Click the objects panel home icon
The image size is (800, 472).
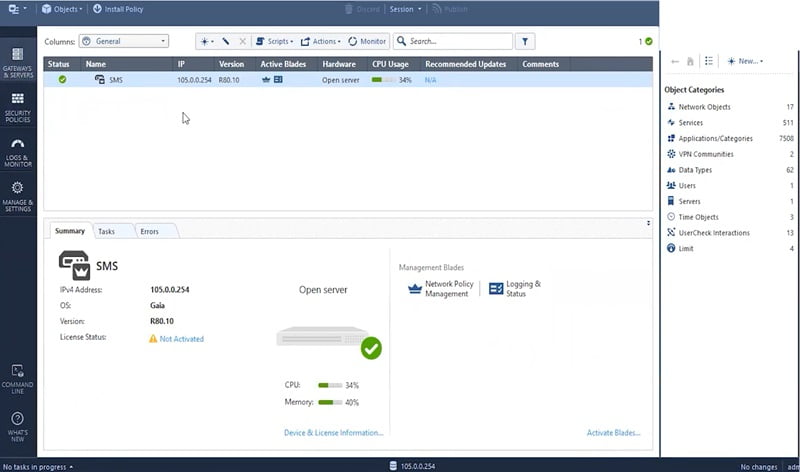click(690, 61)
